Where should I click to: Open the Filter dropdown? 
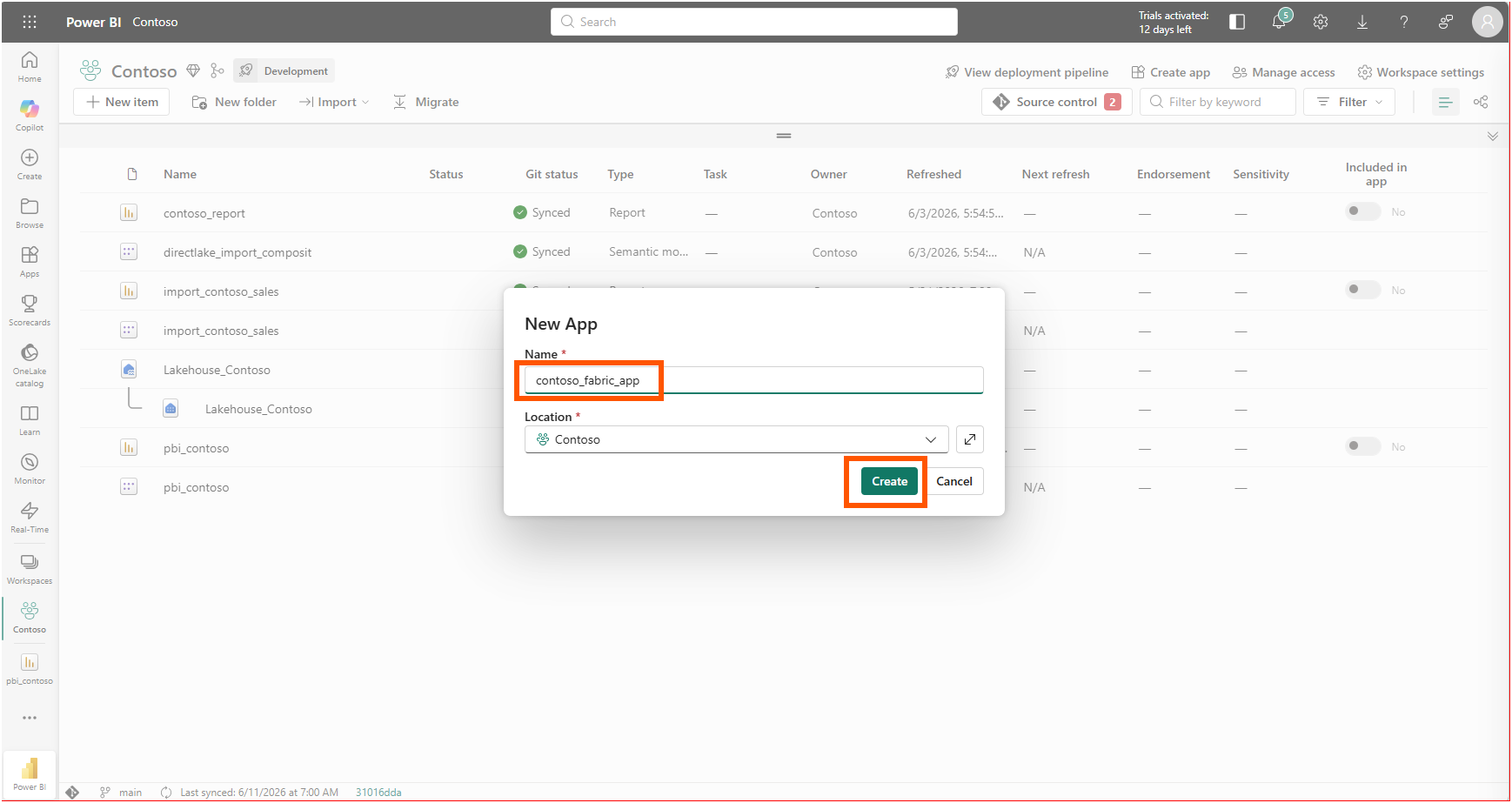pos(1349,102)
